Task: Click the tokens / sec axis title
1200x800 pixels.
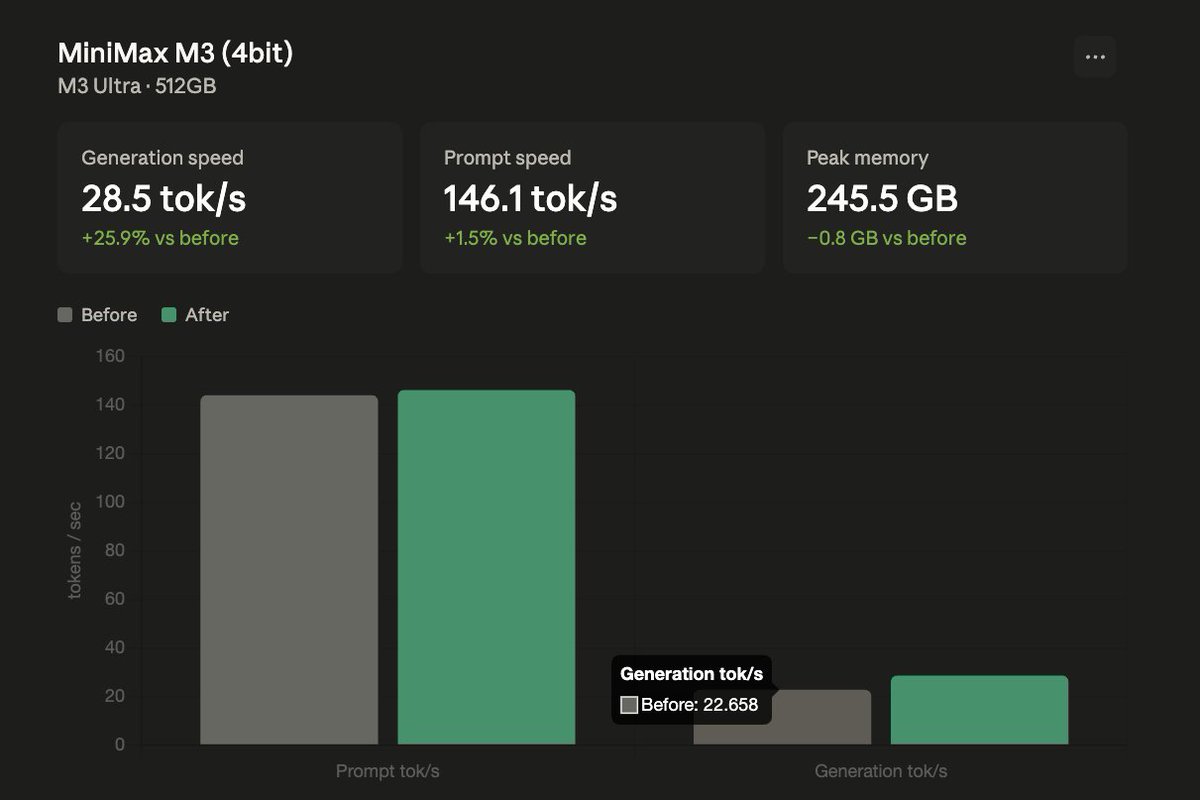Action: [75, 550]
